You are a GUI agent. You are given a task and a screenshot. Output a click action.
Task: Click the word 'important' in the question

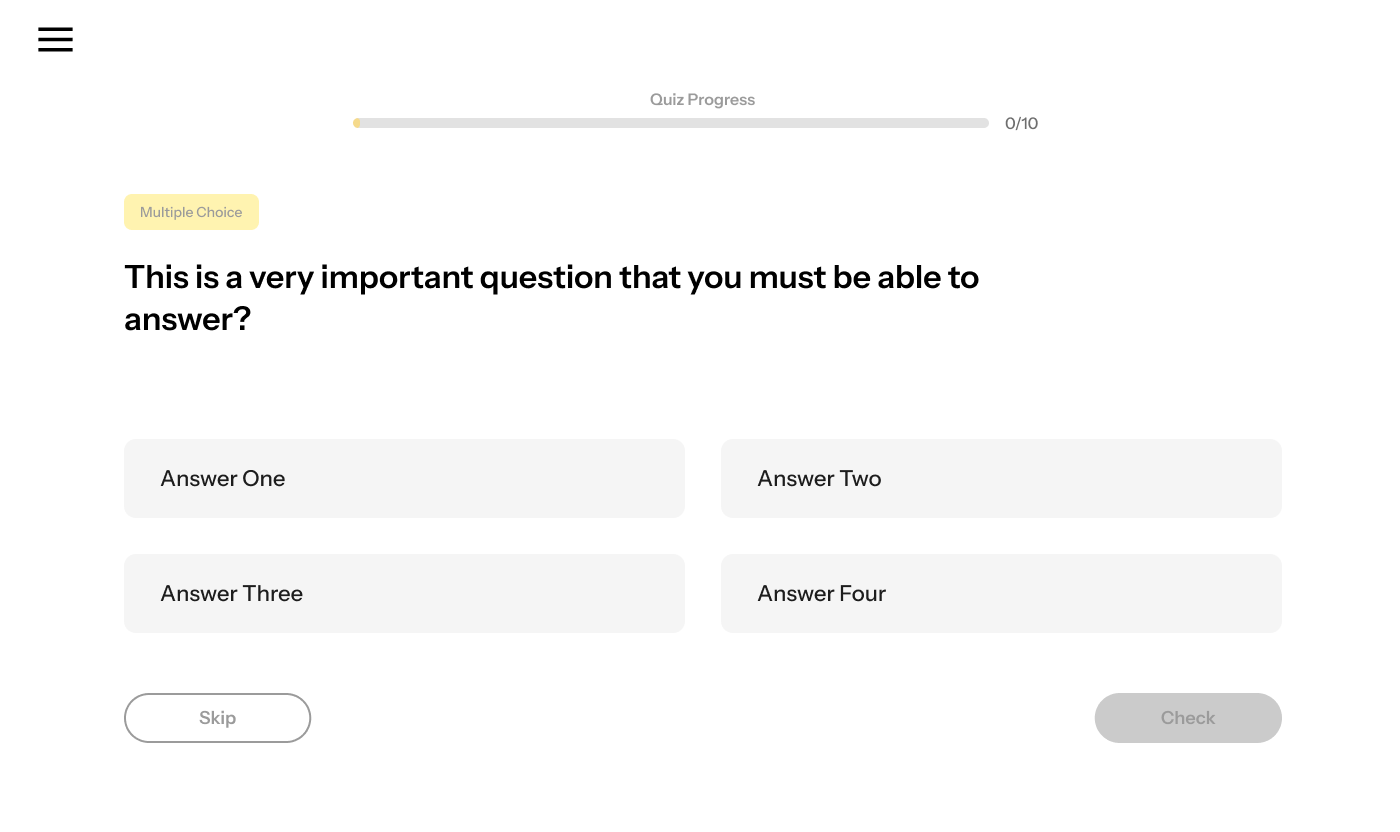point(397,278)
